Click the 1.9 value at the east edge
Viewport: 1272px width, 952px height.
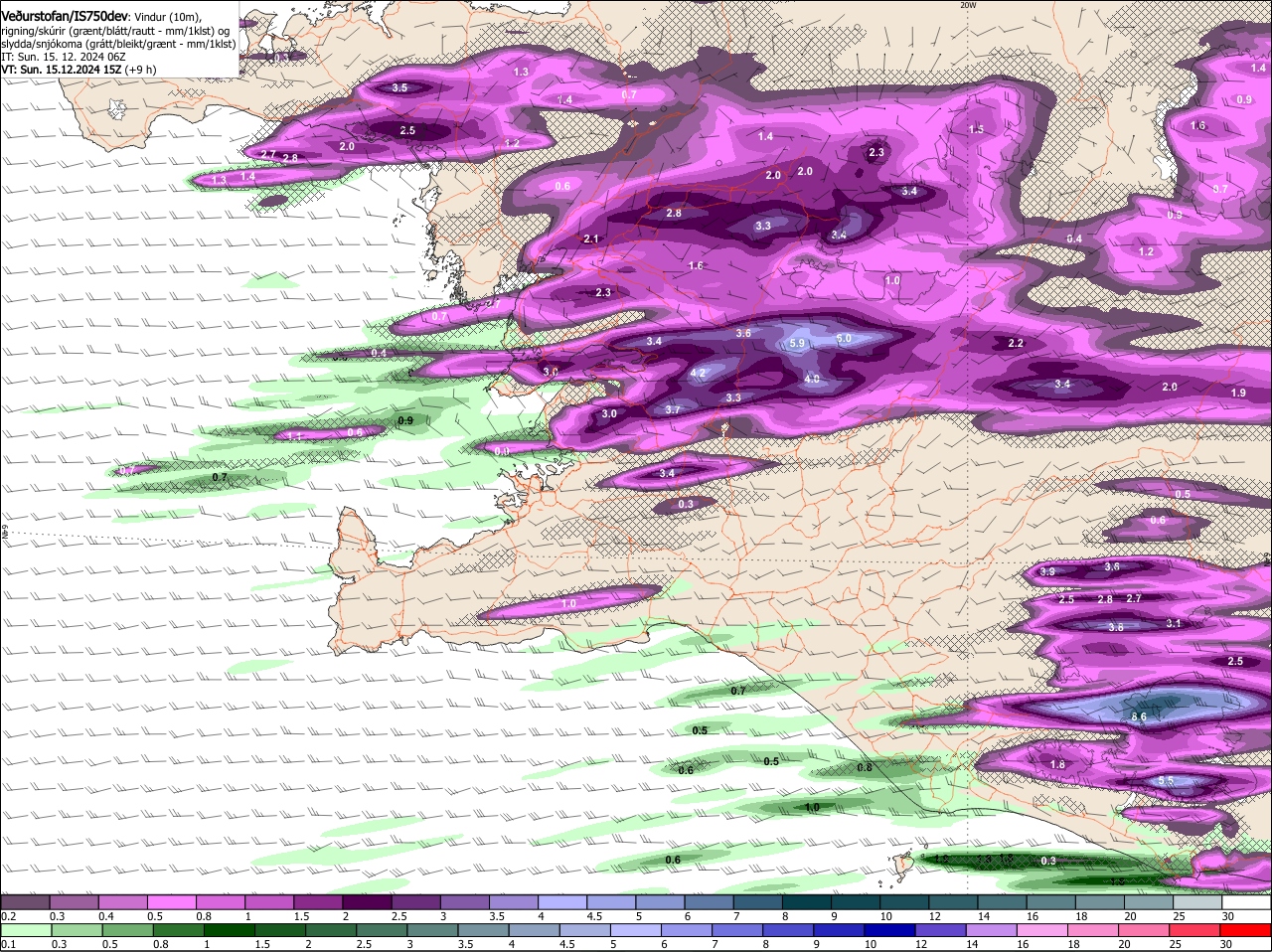point(1238,394)
